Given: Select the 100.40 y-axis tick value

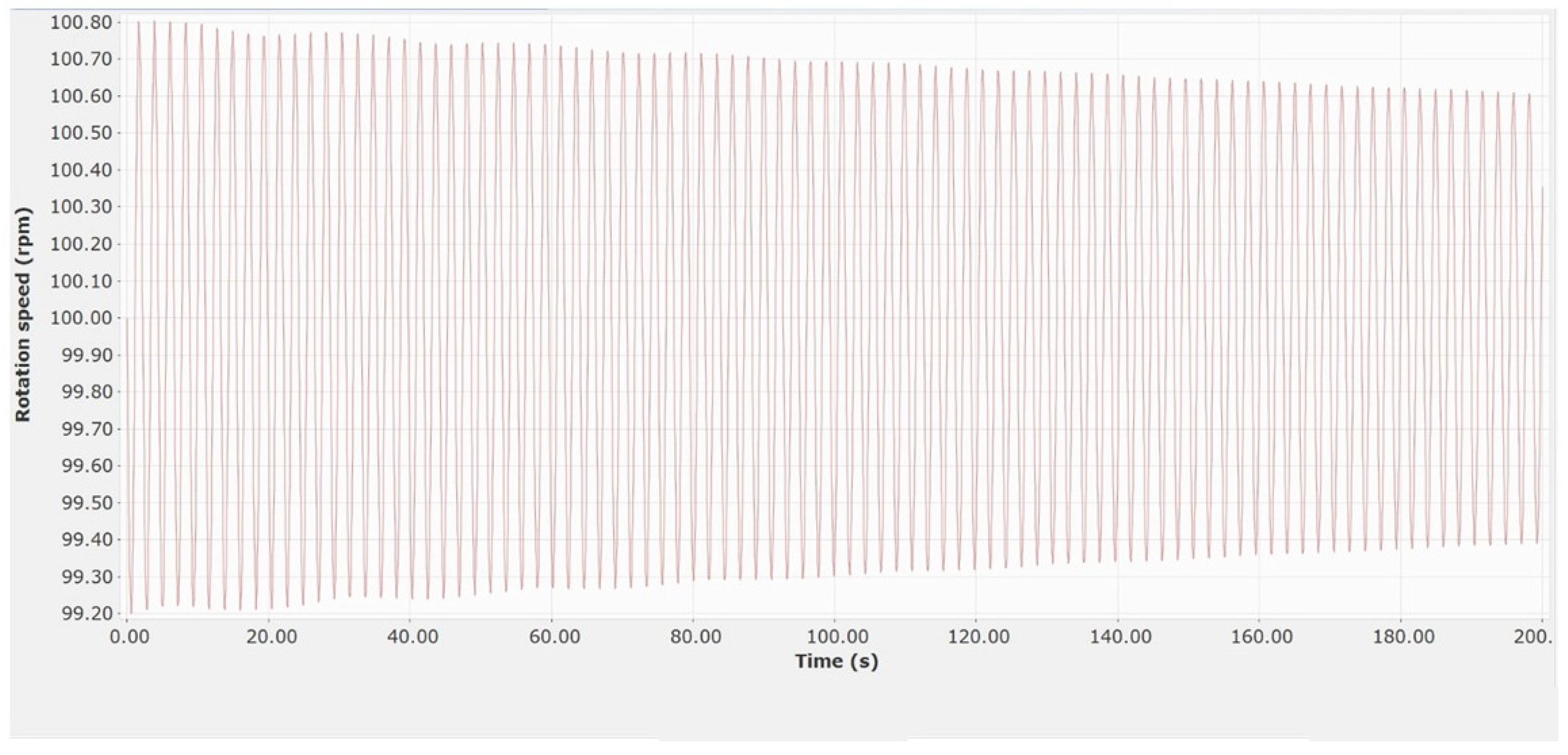Looking at the screenshot, I should pos(81,170).
